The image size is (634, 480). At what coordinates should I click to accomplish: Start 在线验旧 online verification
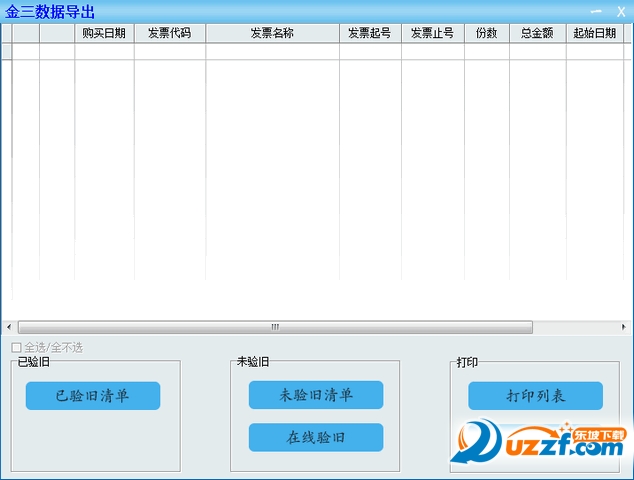[316, 437]
